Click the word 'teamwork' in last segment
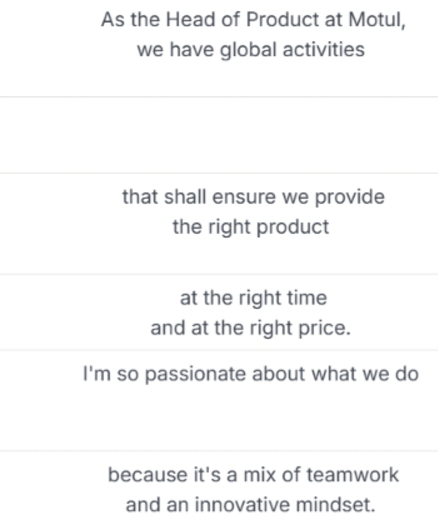Screen dimensions: 438x526 [353, 475]
